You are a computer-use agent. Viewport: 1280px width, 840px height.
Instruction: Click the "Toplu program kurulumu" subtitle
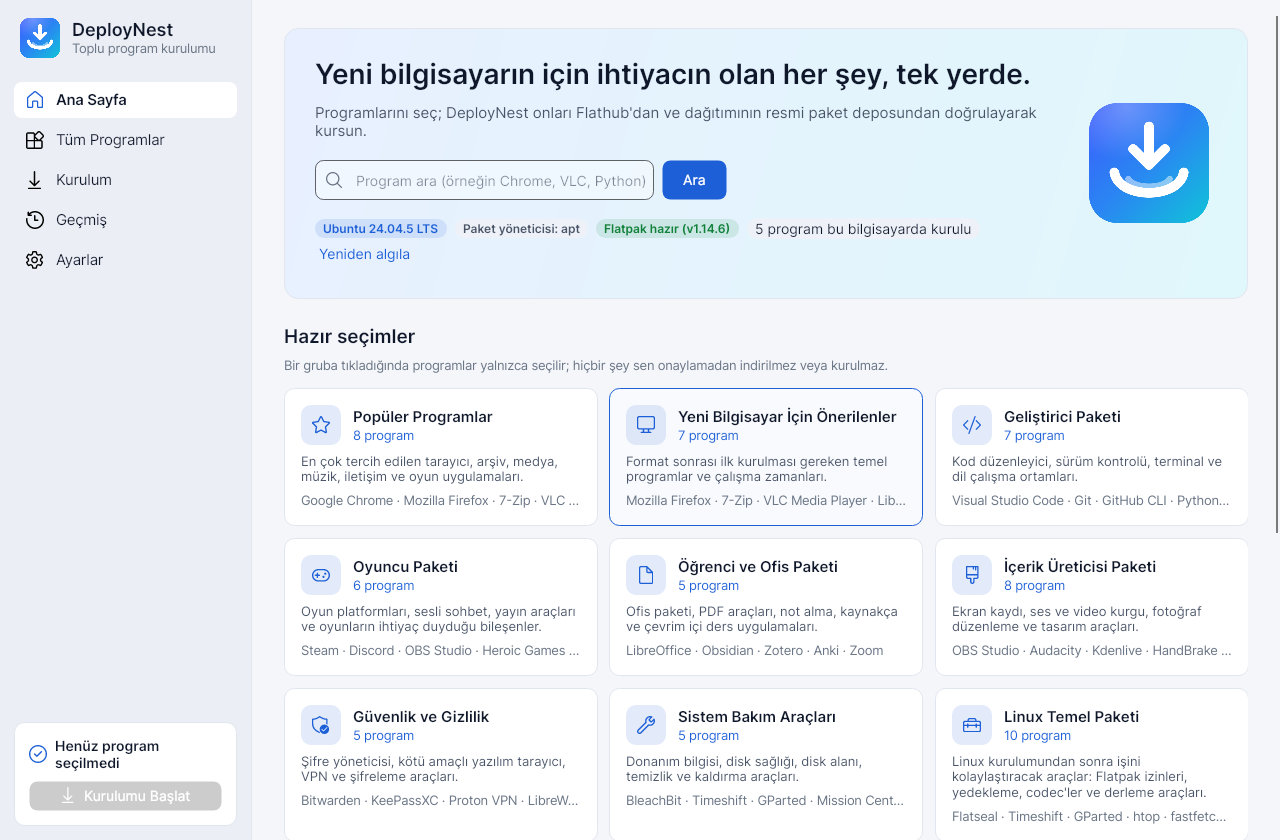tap(144, 49)
